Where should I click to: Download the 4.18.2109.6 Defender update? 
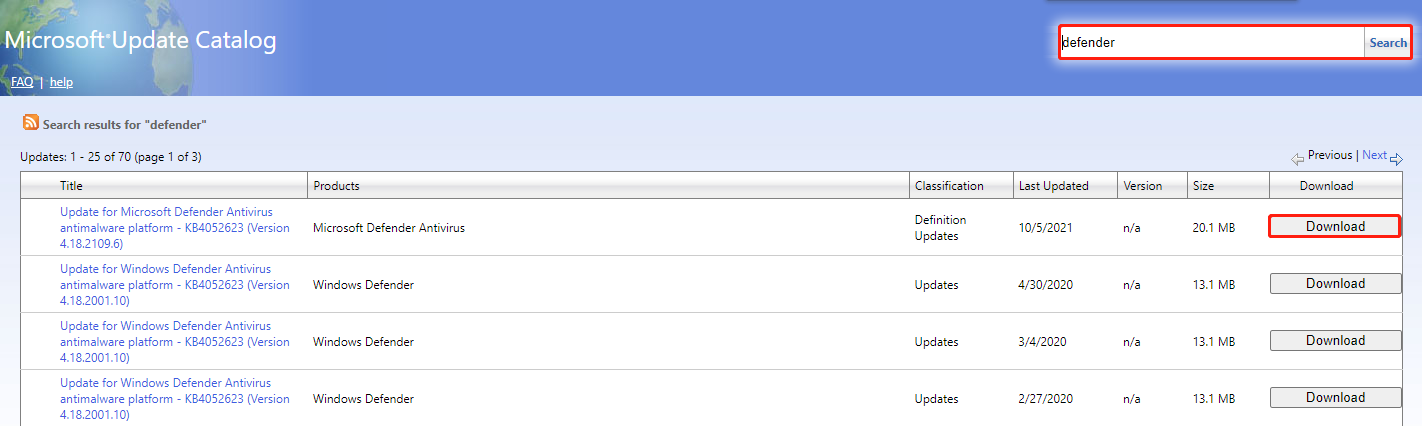1335,227
